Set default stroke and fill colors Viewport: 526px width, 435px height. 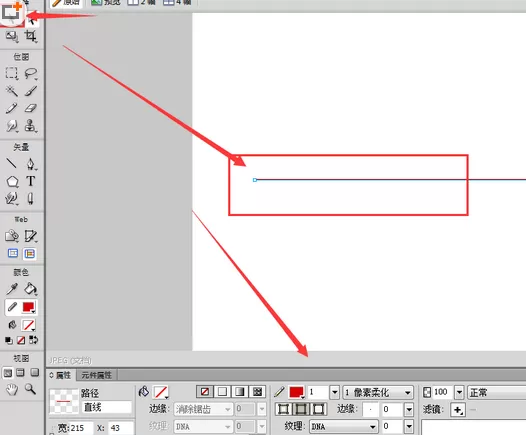pyautogui.click(x=9, y=340)
